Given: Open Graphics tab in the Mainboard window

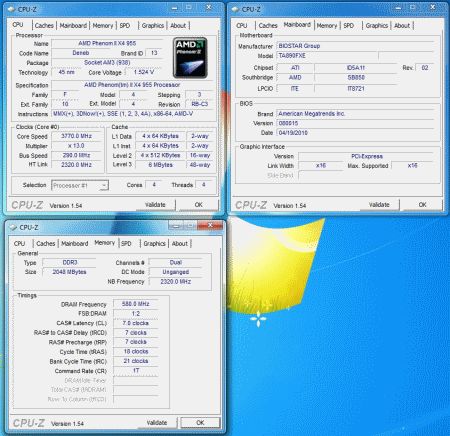Looking at the screenshot, I should 377,26.
